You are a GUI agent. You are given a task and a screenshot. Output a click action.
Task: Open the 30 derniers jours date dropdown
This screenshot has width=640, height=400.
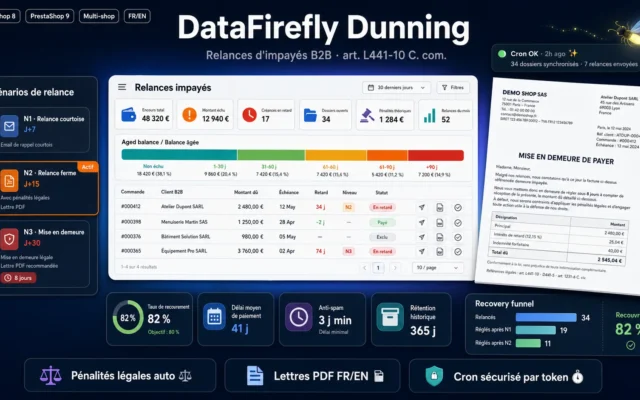396,87
